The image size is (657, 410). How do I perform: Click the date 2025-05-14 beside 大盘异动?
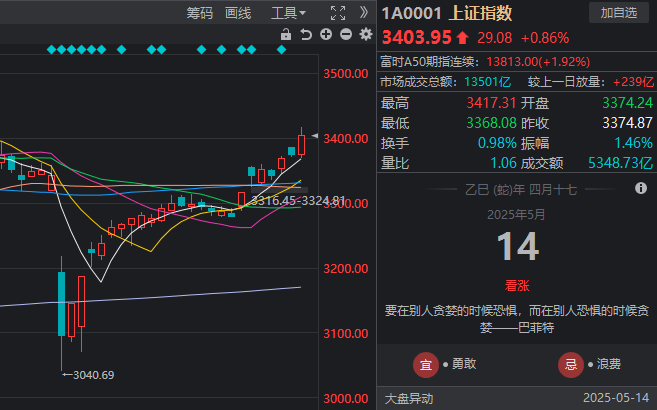coord(616,398)
